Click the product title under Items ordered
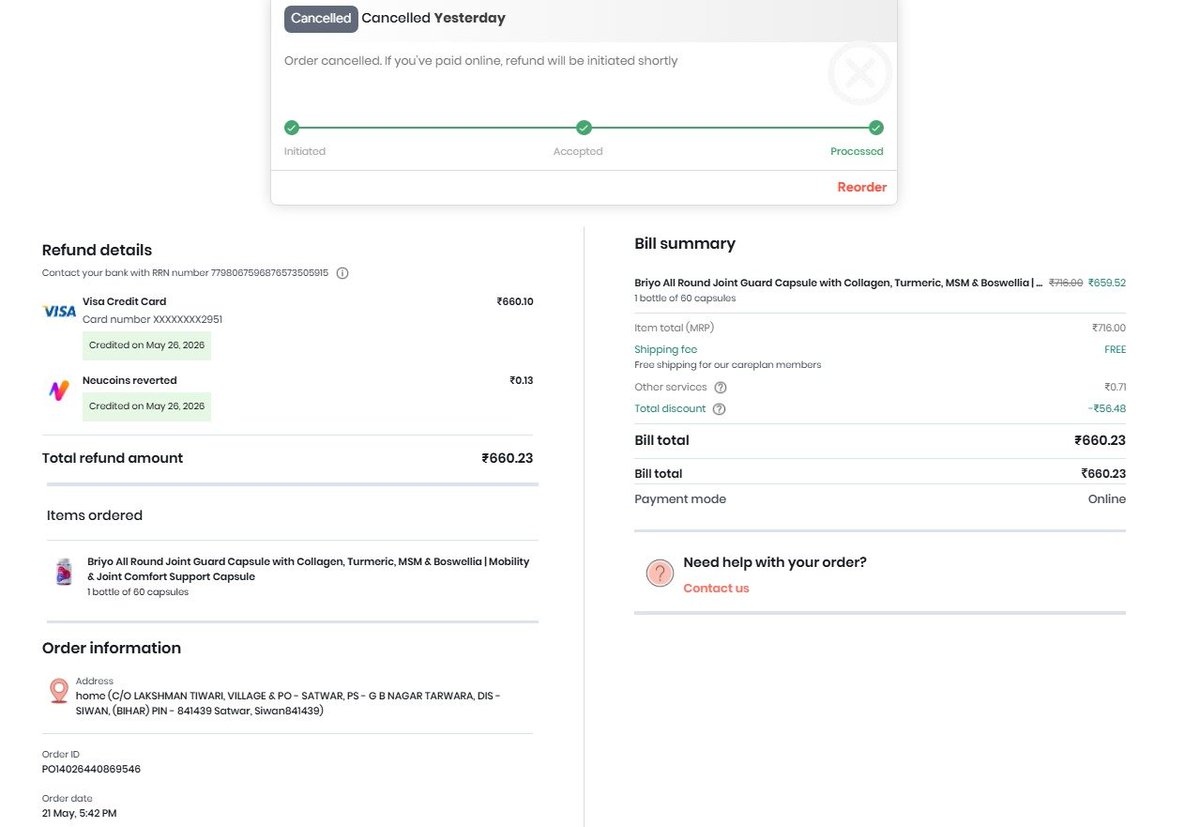This screenshot has width=1200, height=827. [x=308, y=569]
